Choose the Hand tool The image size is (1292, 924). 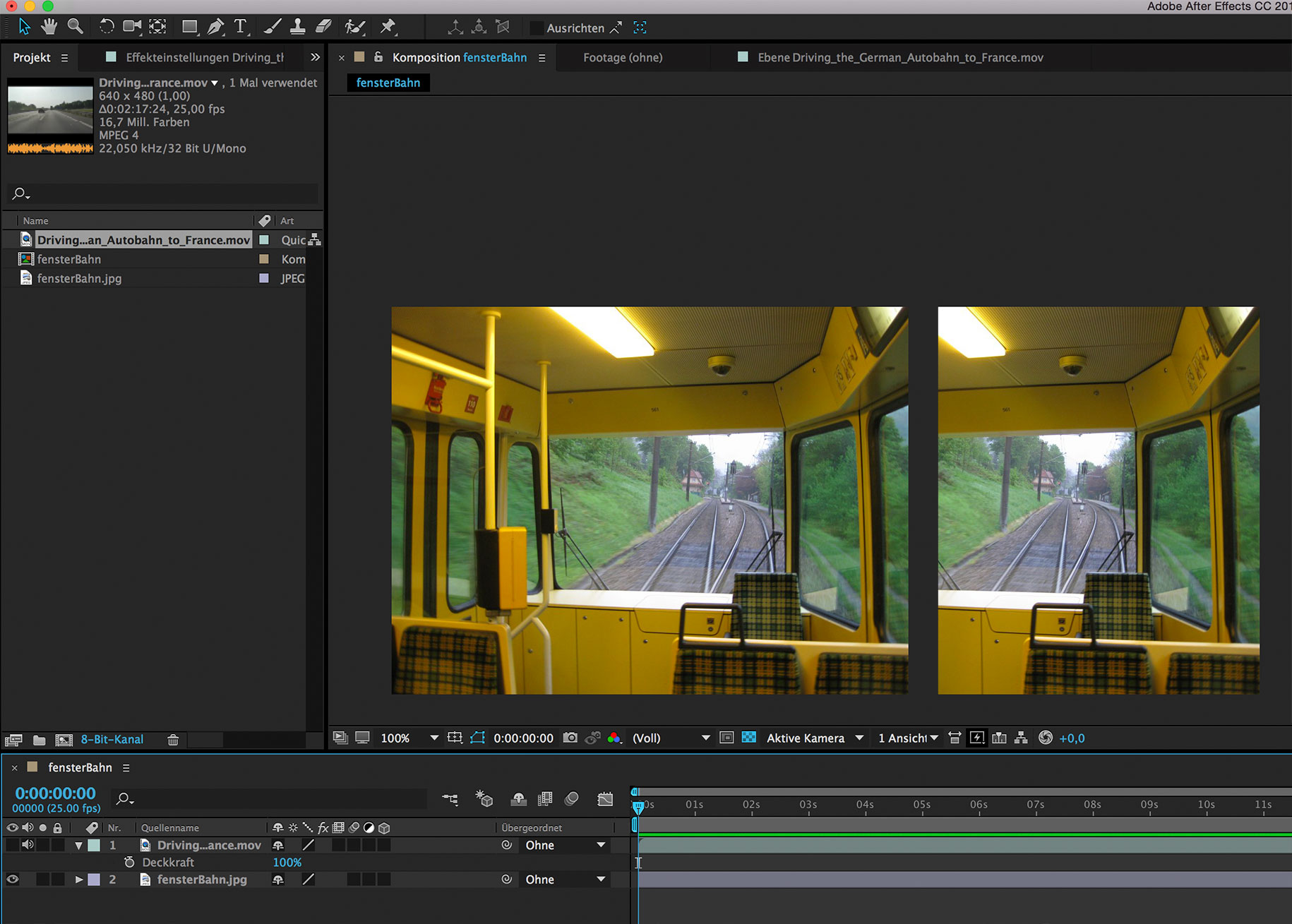pyautogui.click(x=49, y=27)
